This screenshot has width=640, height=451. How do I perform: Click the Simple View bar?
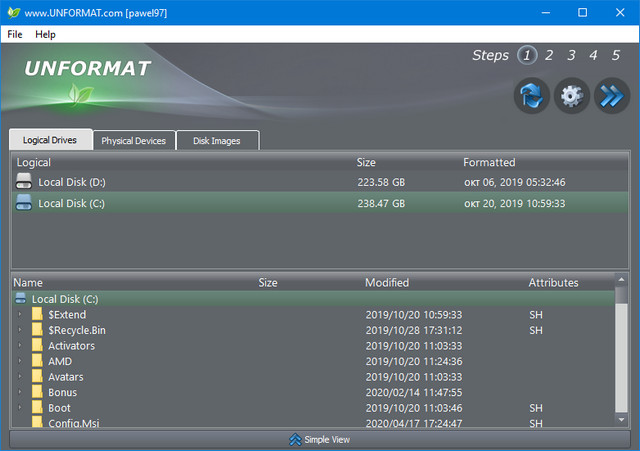pos(320,440)
